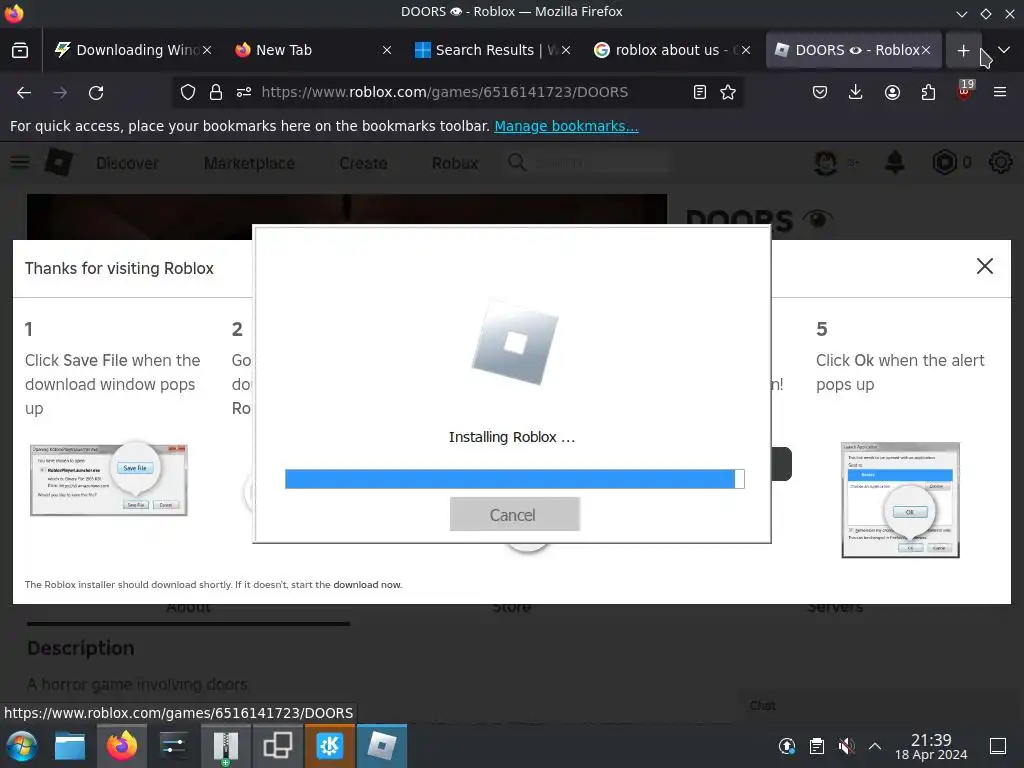Open the archive manager taskbar icon
Image resolution: width=1024 pixels, height=768 pixels.
pyautogui.click(x=225, y=746)
